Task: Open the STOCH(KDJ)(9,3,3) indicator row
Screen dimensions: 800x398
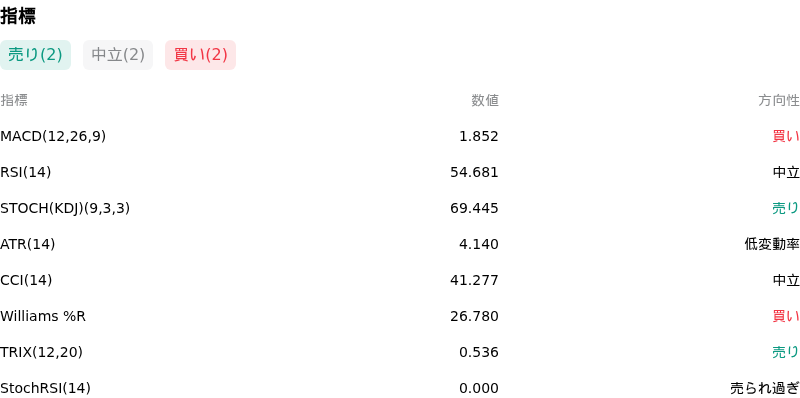Action: coord(400,208)
